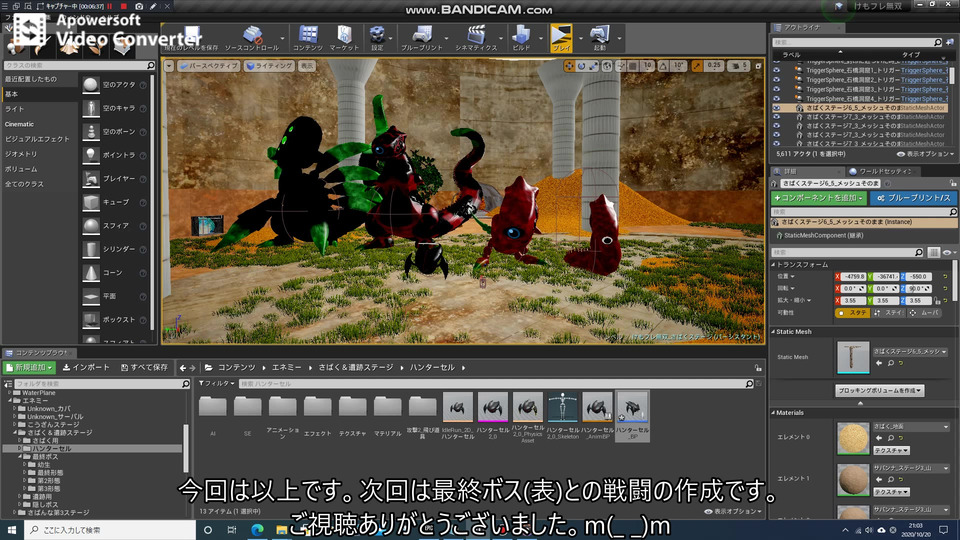Screen dimensions: 960x540
Task: Toggle world/local coordinate globe icon
Action: coord(607,66)
